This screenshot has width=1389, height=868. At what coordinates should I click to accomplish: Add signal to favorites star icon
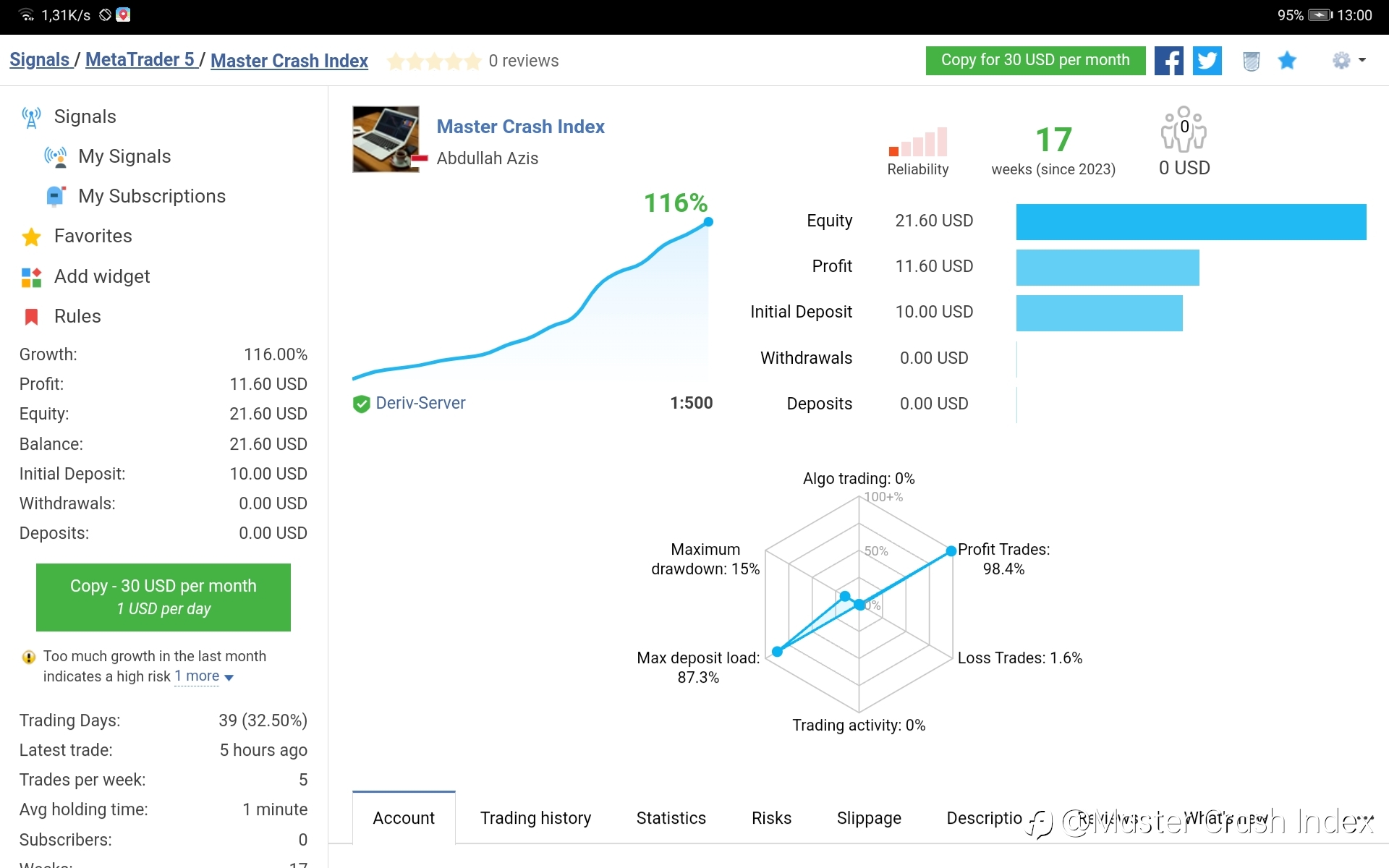1287,60
